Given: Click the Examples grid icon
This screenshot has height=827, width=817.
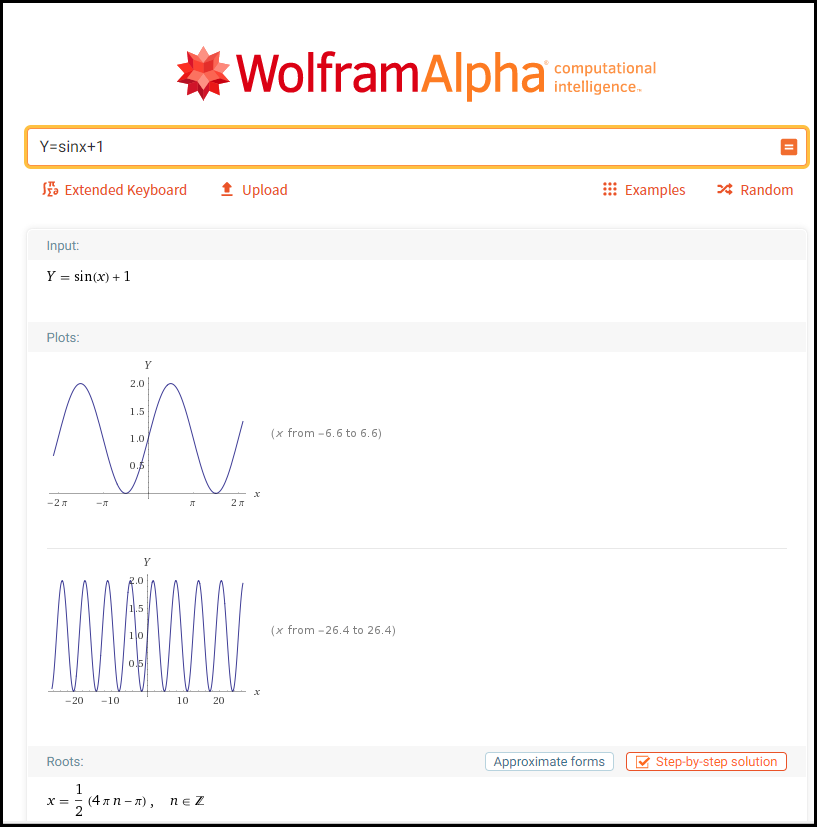Looking at the screenshot, I should [x=610, y=189].
